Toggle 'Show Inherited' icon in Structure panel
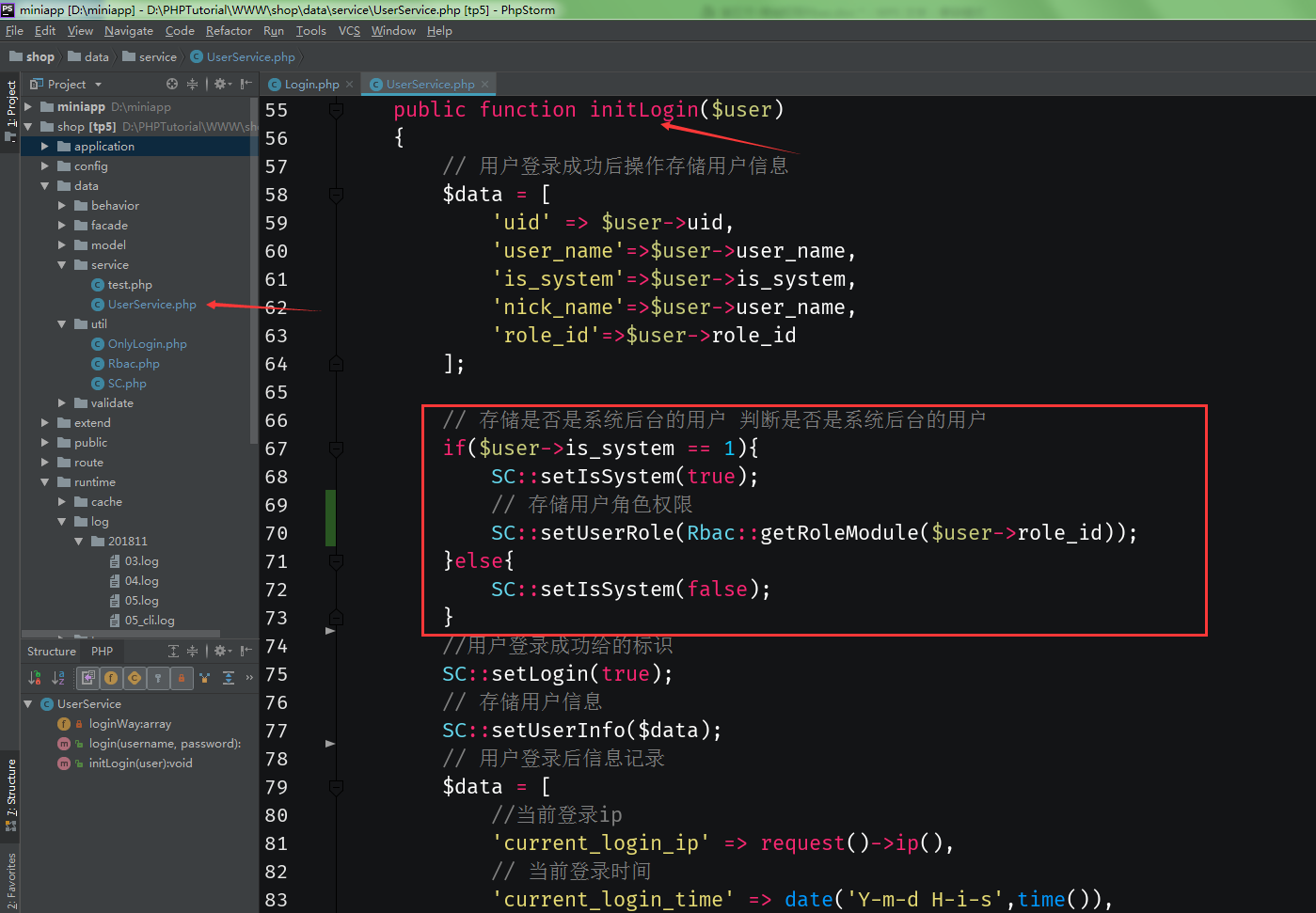The height and width of the screenshot is (913, 1316). (87, 678)
